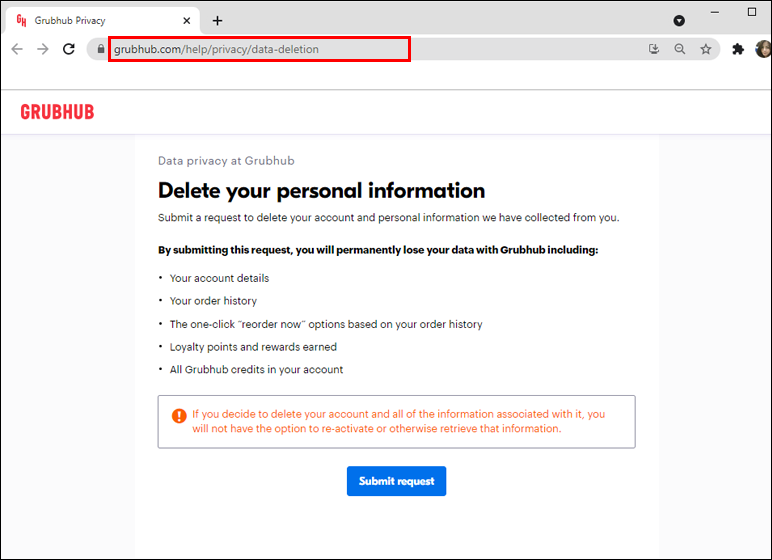Open the Extensions puzzle-piece menu
This screenshot has width=772, height=560.
coord(738,49)
